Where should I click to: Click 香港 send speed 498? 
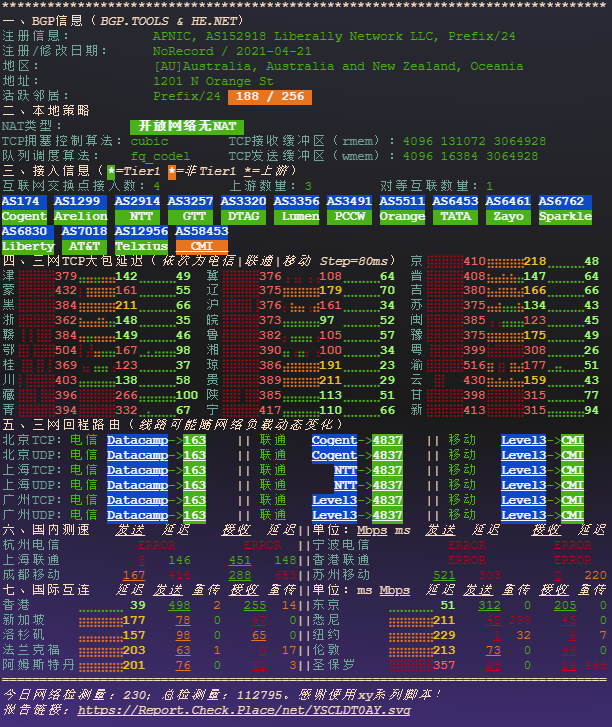pyautogui.click(x=179, y=606)
